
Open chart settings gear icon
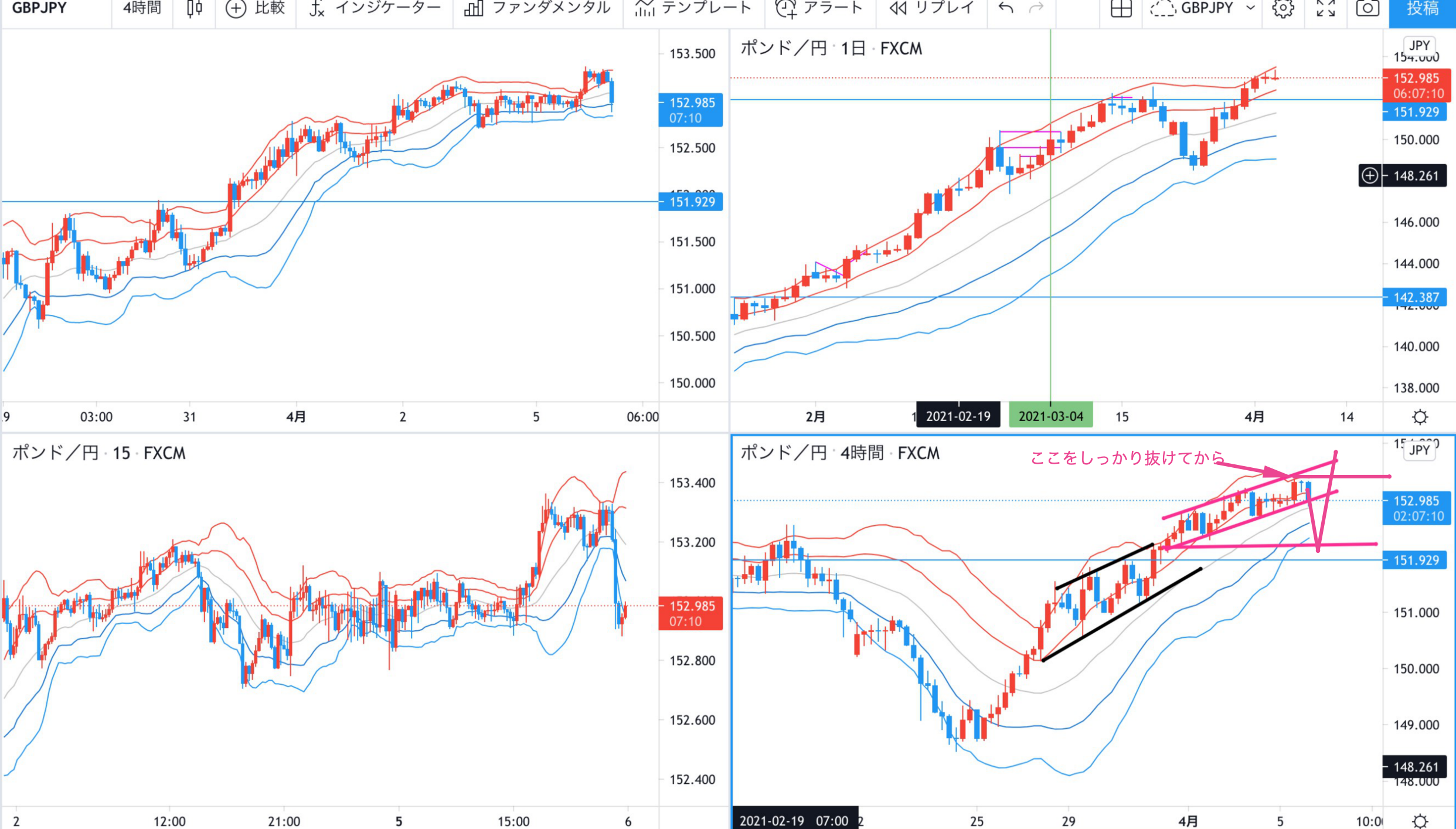pyautogui.click(x=1283, y=8)
